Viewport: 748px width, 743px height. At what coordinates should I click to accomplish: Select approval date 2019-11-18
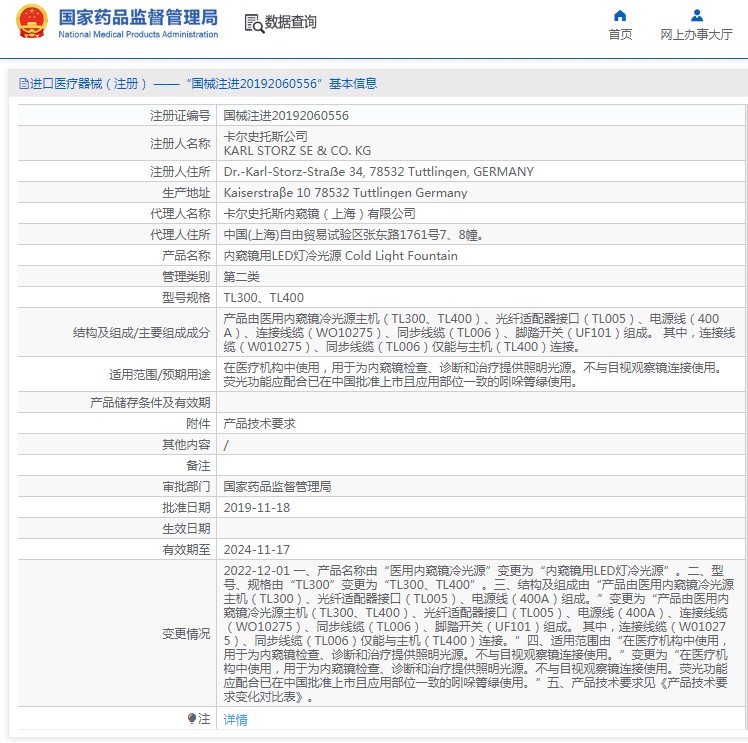257,507
